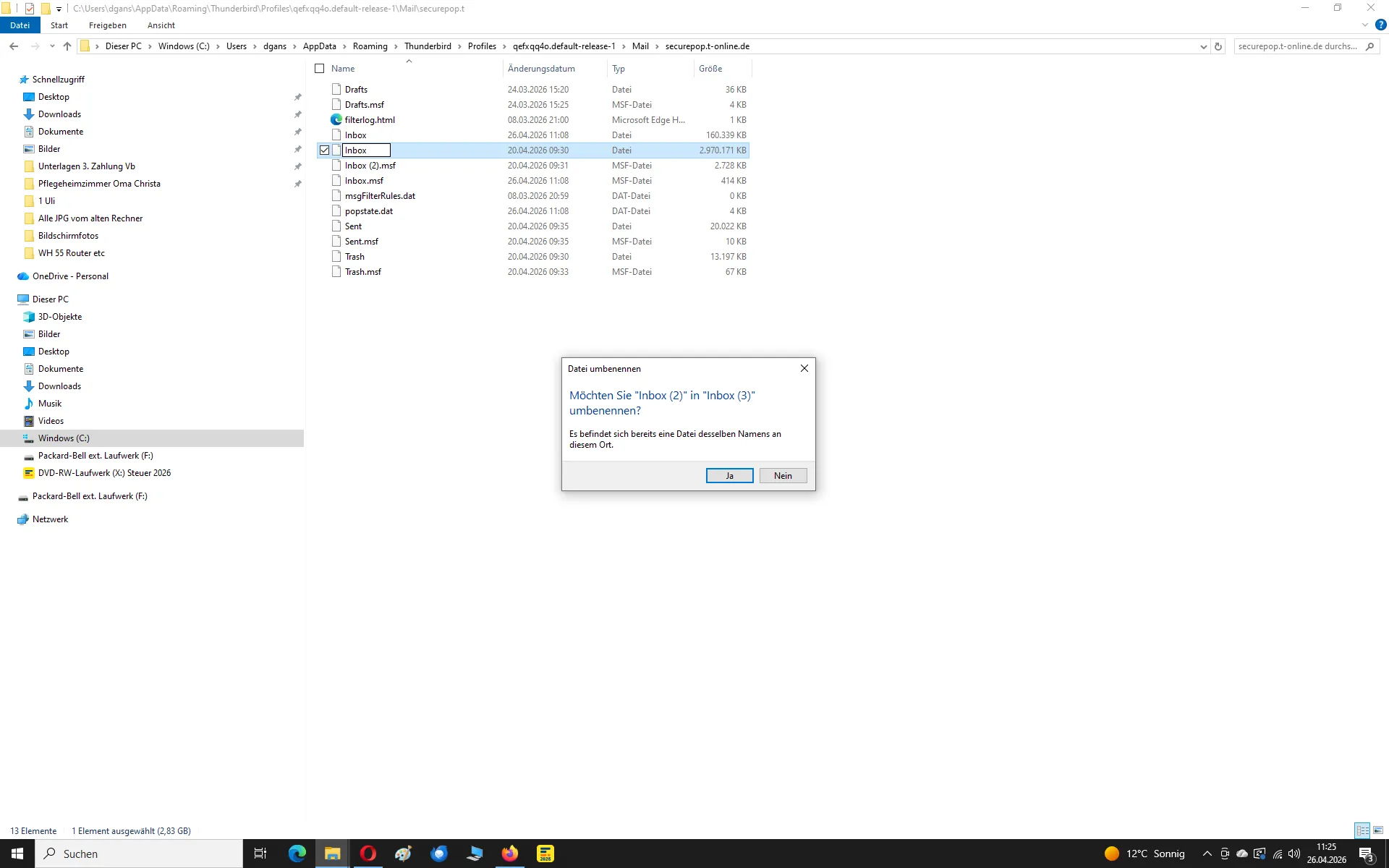Open the Datei menu
This screenshot has width=1389, height=868.
[20, 25]
